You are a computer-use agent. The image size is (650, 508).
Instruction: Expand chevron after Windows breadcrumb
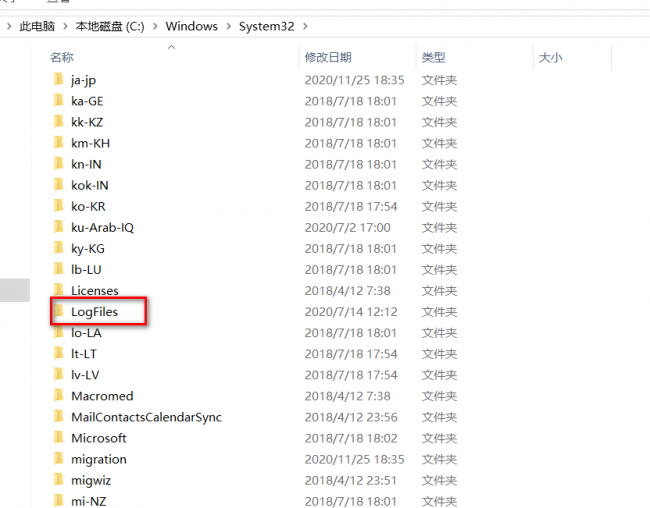pos(228,26)
